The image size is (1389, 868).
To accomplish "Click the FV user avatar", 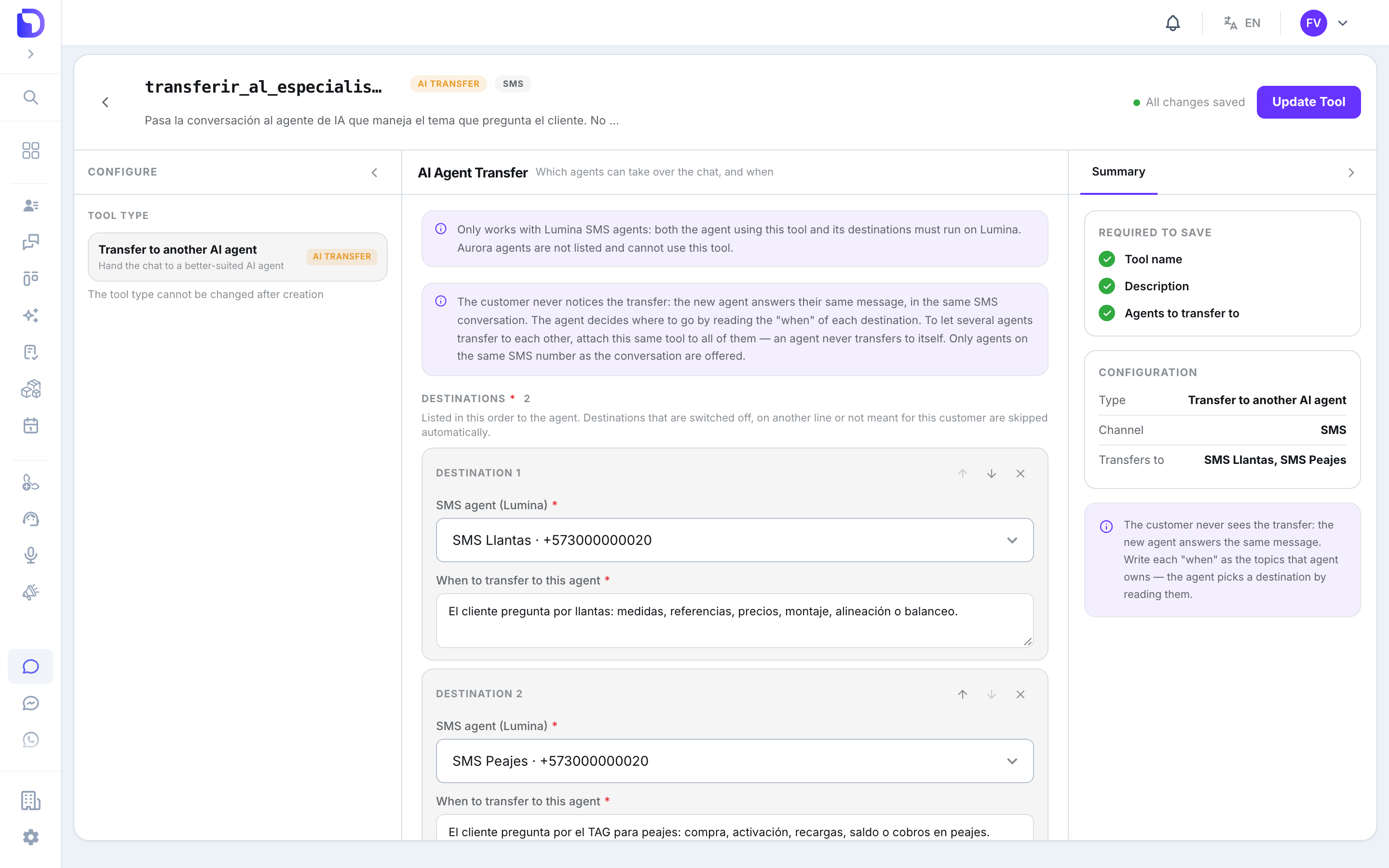I will click(1313, 23).
